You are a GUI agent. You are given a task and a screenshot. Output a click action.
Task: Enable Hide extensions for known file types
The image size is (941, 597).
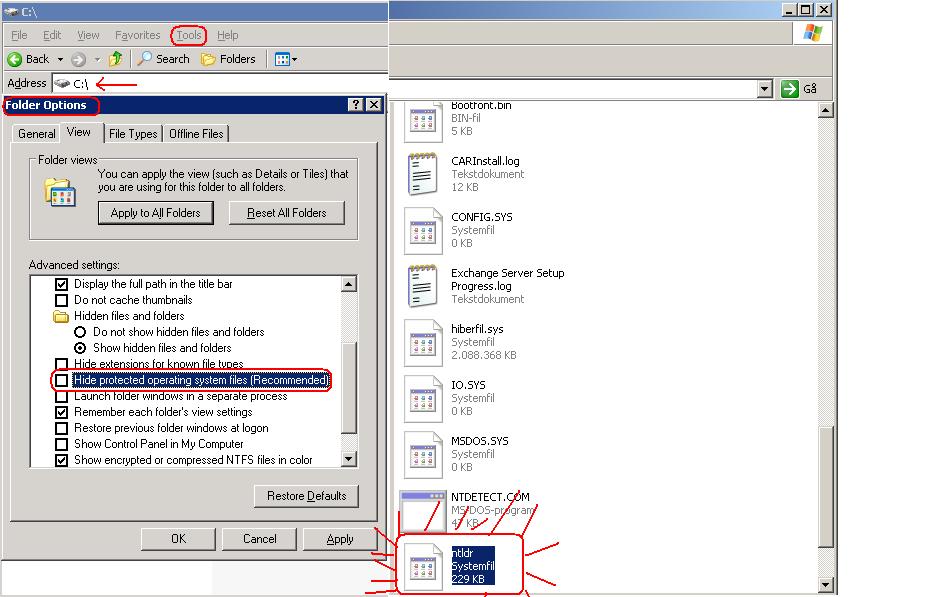(x=62, y=365)
